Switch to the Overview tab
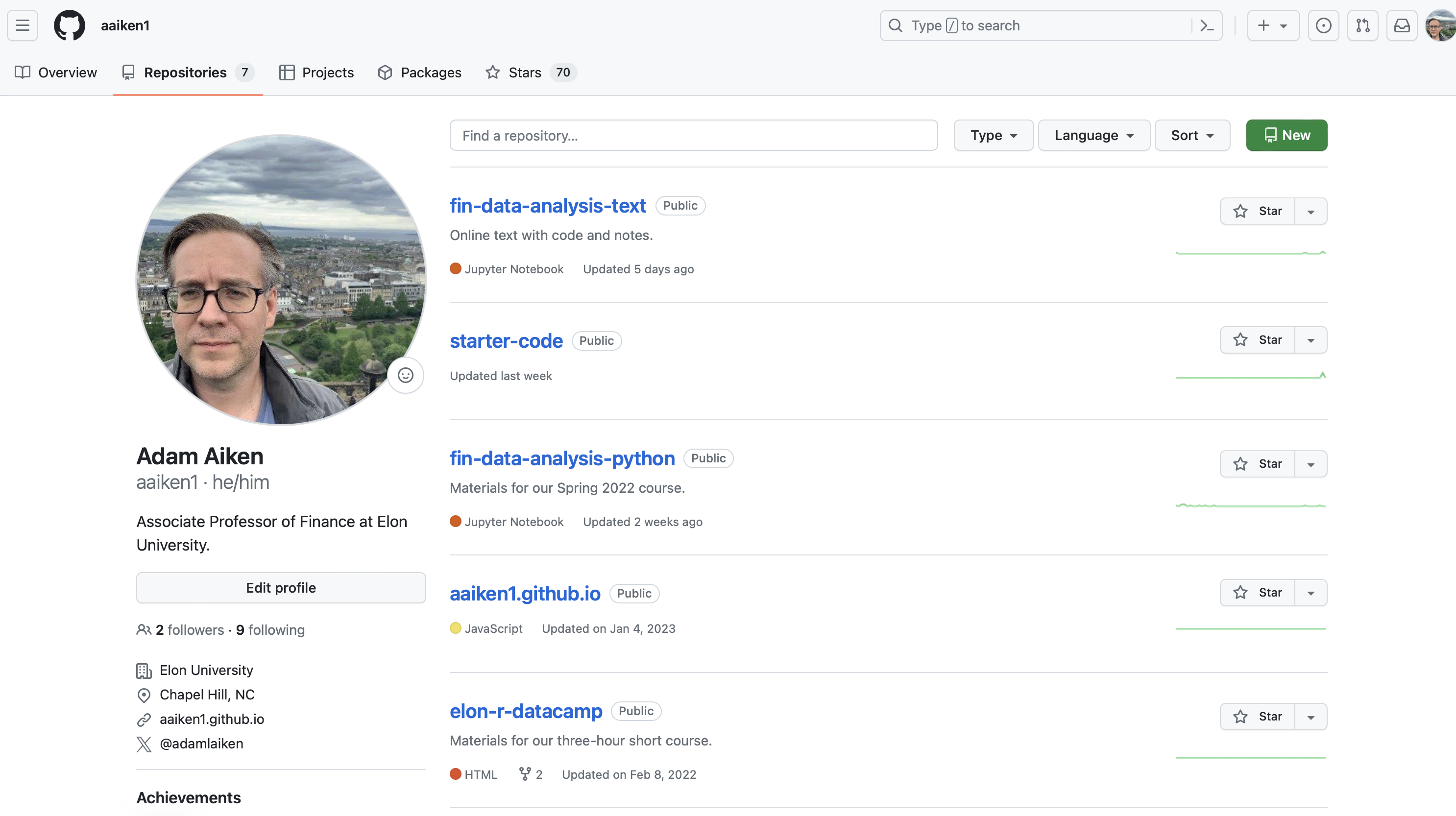Screen dimensions: 1456x816 coord(56,72)
